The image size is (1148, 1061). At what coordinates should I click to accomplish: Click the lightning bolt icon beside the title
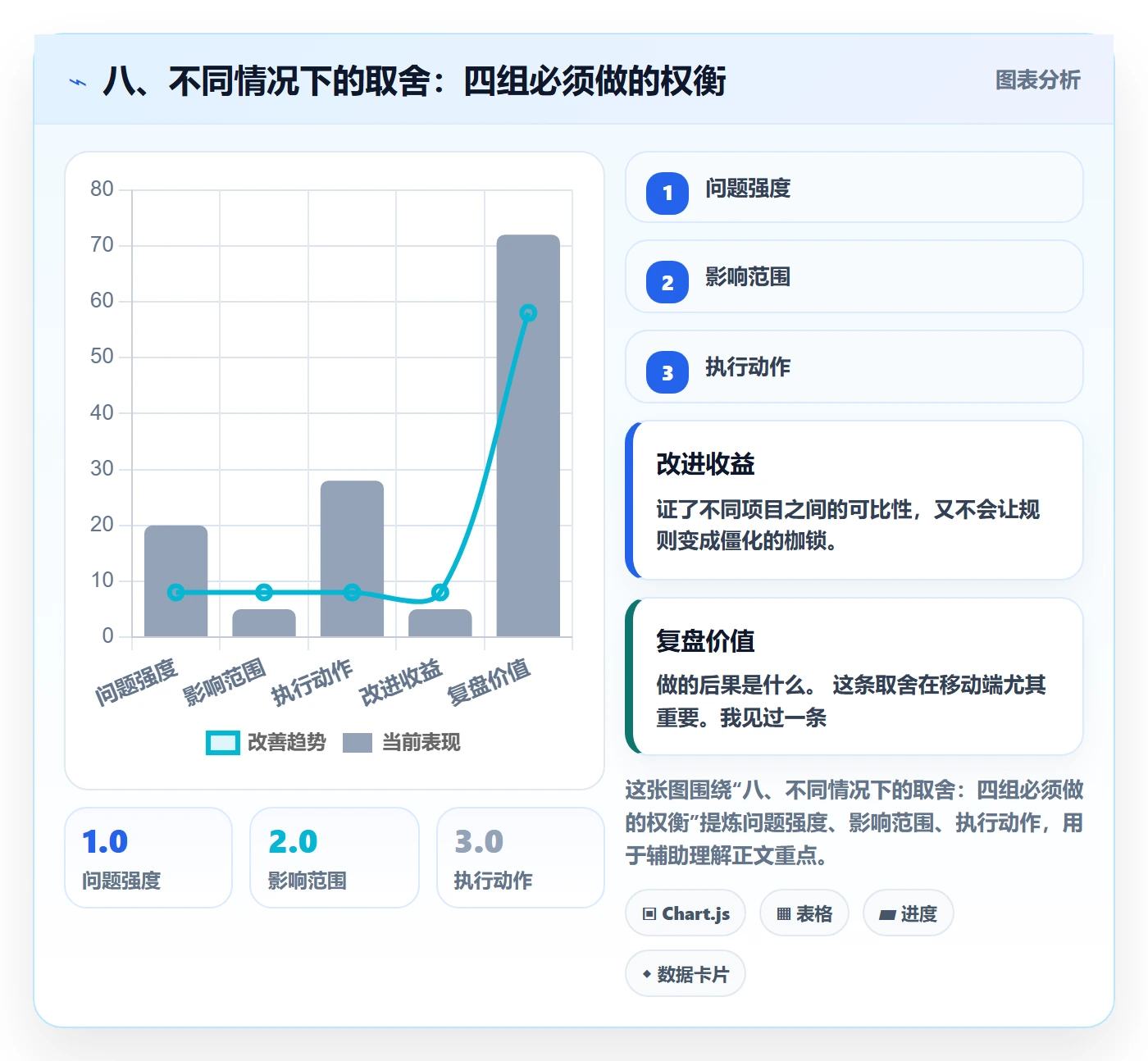[78, 82]
